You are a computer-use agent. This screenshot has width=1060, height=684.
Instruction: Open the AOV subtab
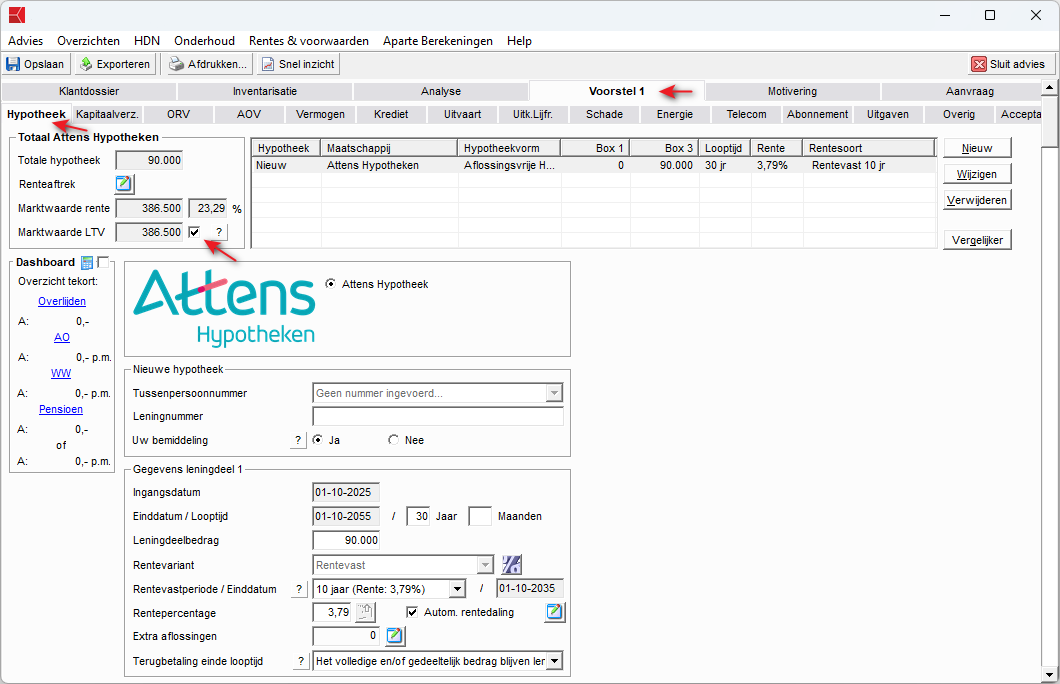pos(249,114)
